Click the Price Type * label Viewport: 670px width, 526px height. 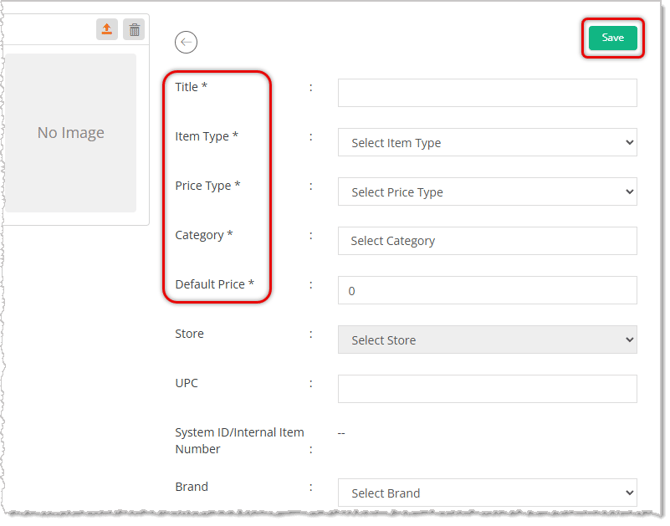[x=208, y=186]
